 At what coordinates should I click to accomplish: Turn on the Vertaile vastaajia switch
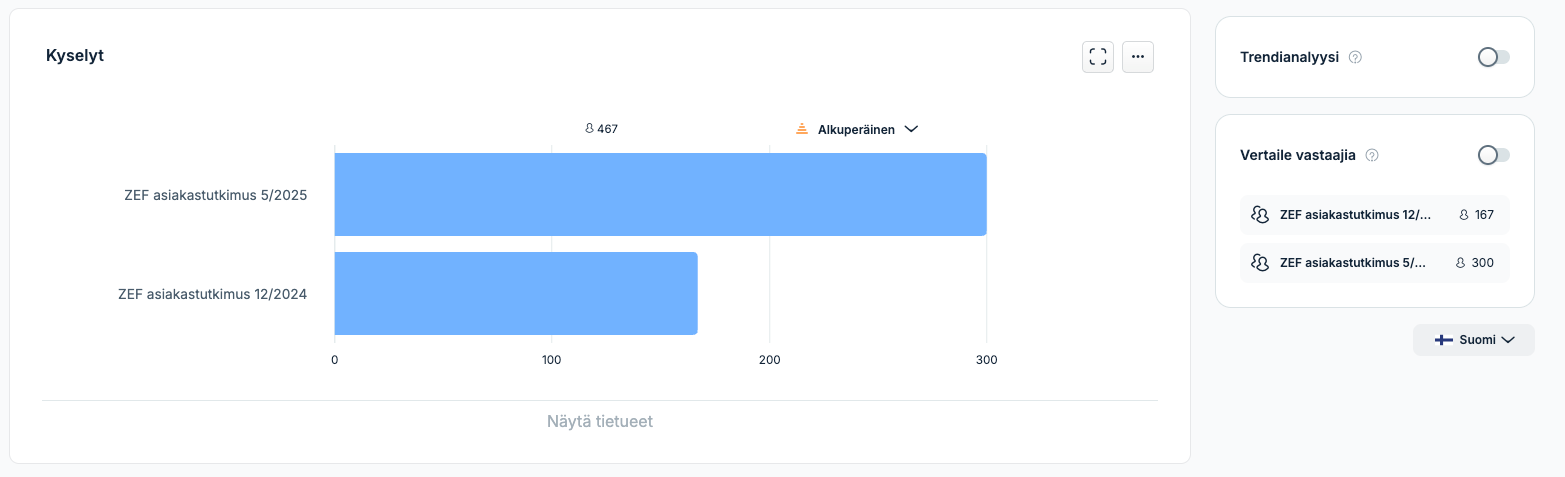pos(1494,155)
